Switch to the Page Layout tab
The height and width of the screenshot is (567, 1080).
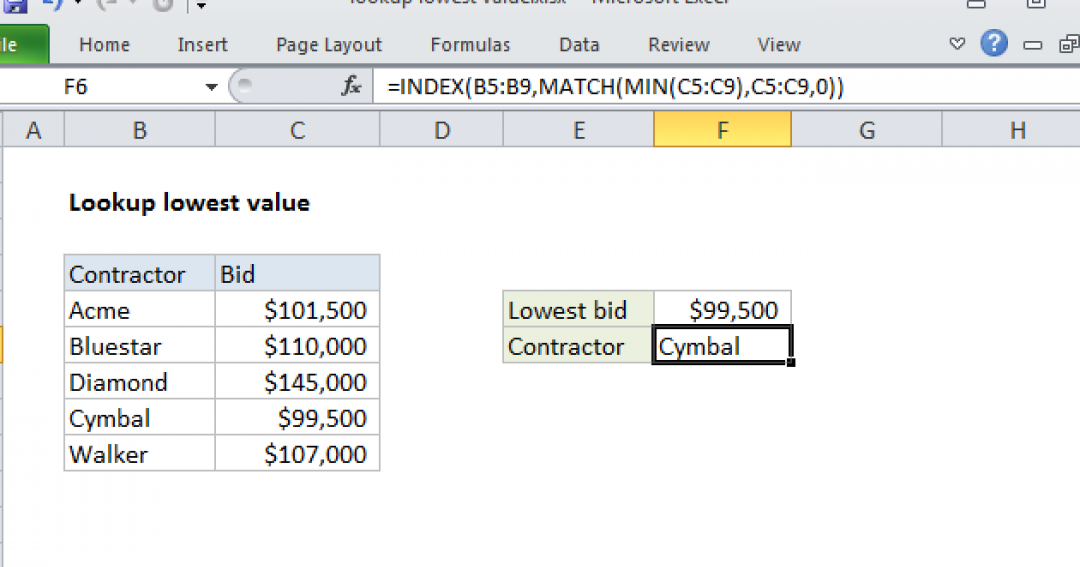[329, 45]
